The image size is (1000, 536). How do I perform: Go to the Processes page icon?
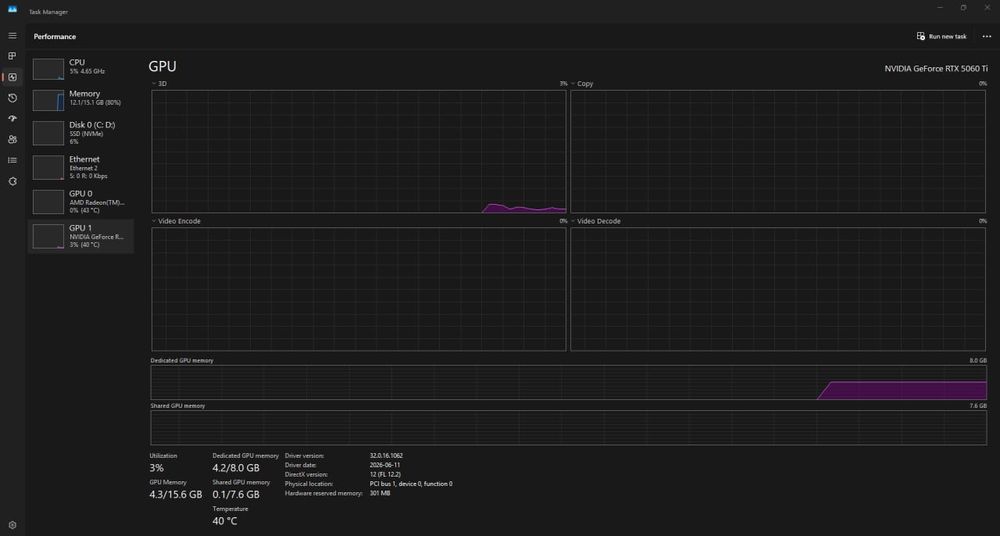click(x=12, y=56)
